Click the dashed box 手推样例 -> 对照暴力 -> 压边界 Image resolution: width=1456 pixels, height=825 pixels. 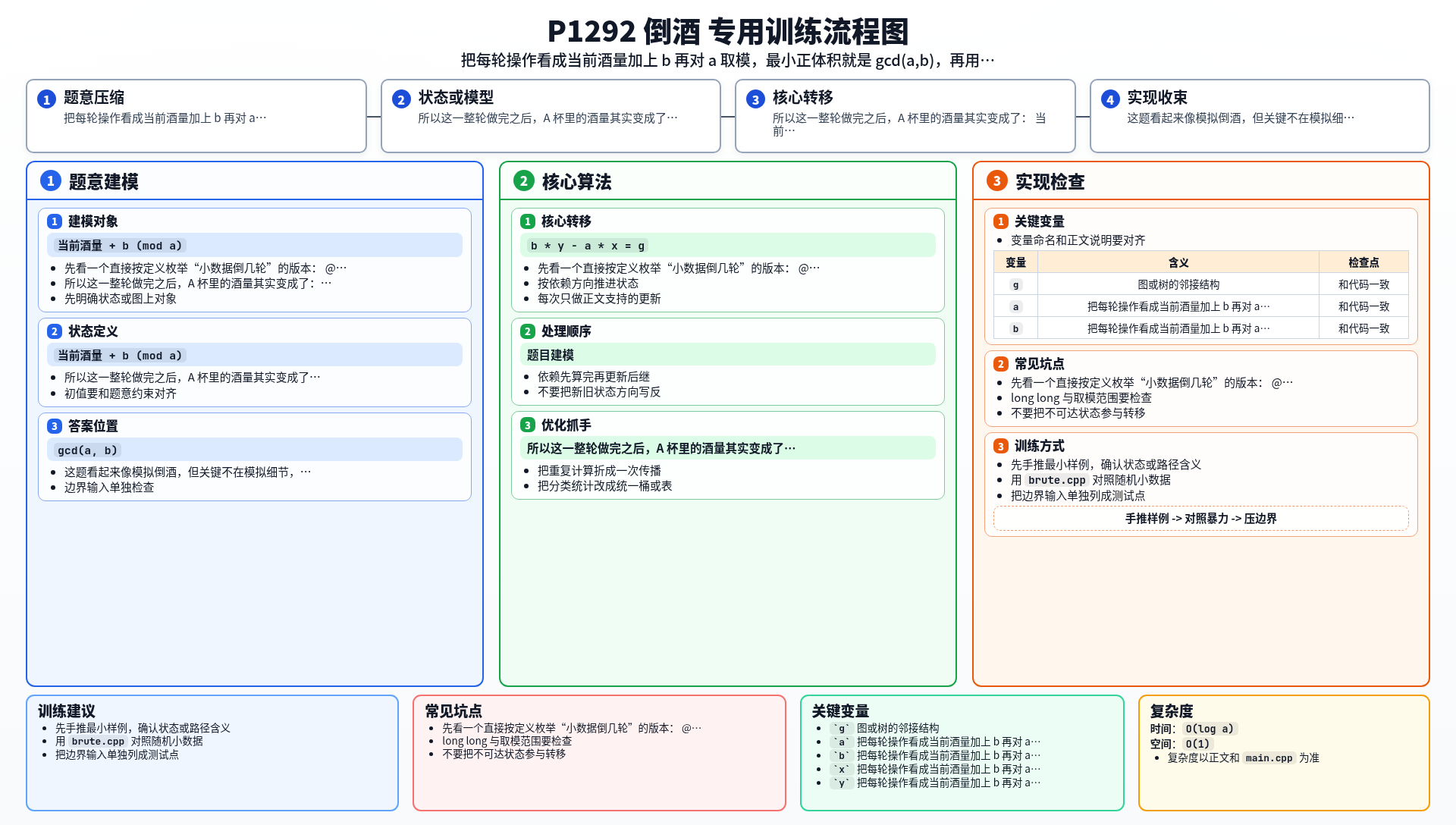pyautogui.click(x=1201, y=519)
